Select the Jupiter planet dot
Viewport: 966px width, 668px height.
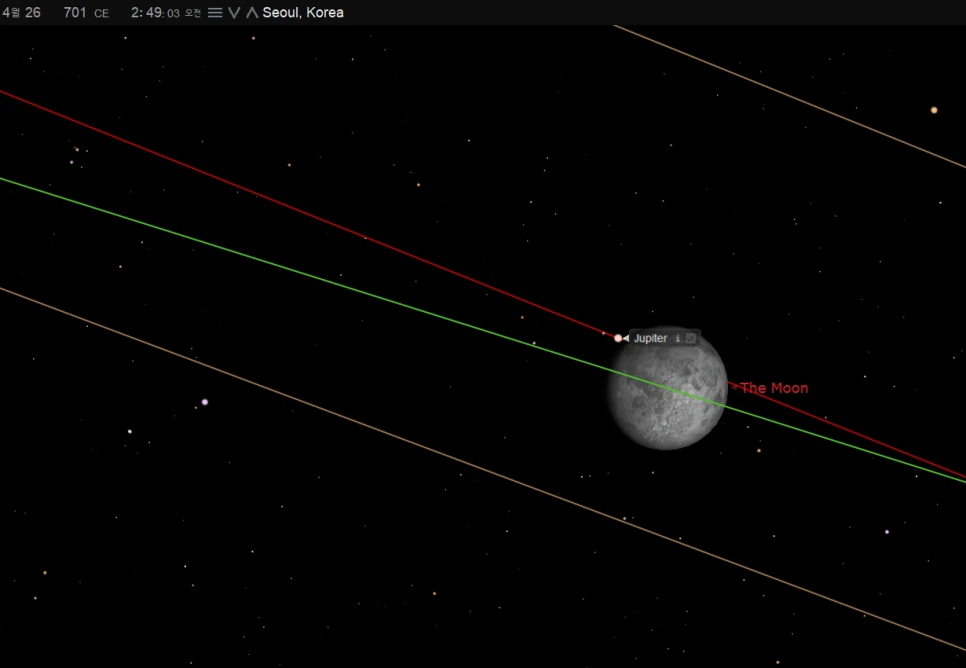click(618, 338)
